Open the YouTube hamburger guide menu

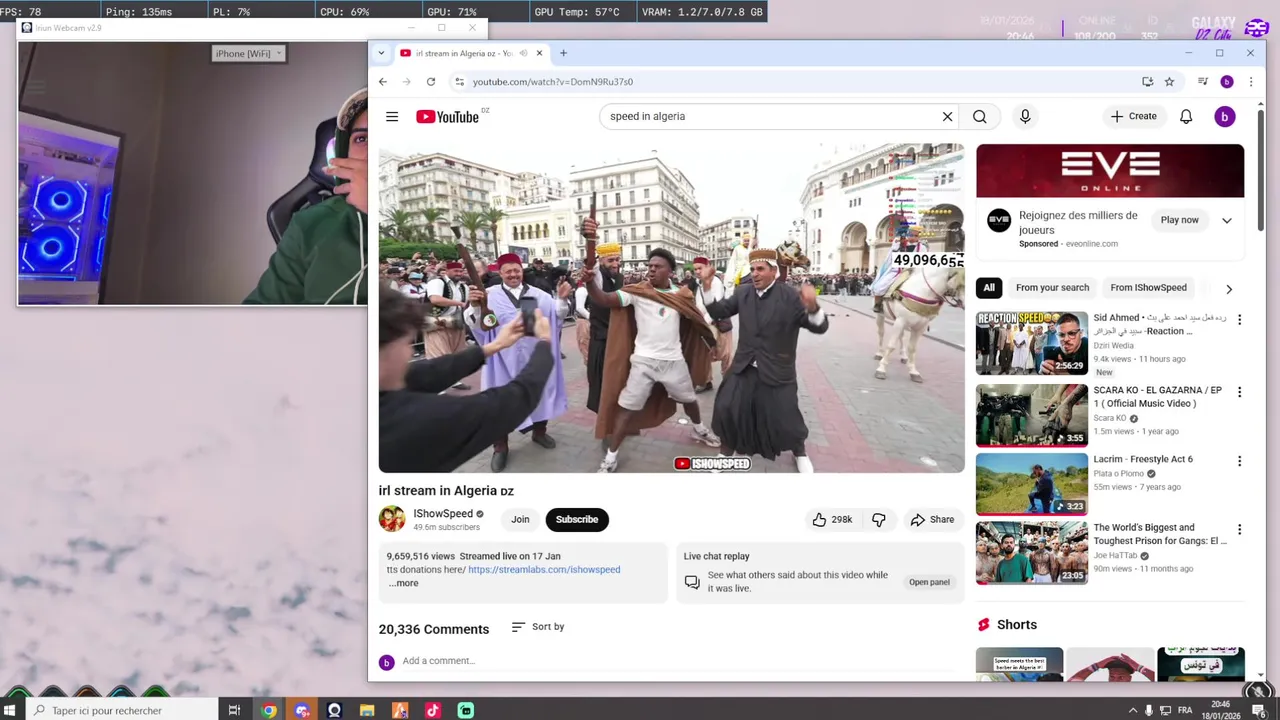coord(392,117)
